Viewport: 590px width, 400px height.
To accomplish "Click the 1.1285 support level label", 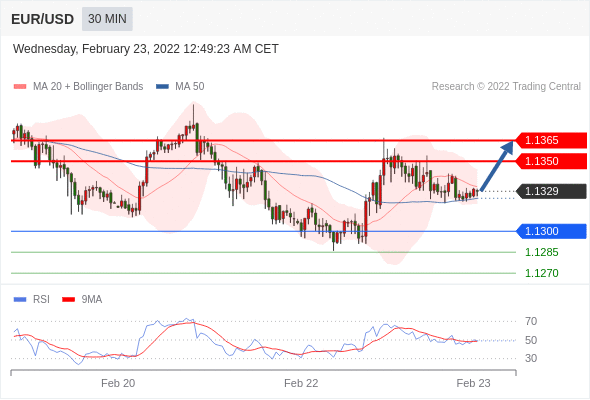I will 542,252.
